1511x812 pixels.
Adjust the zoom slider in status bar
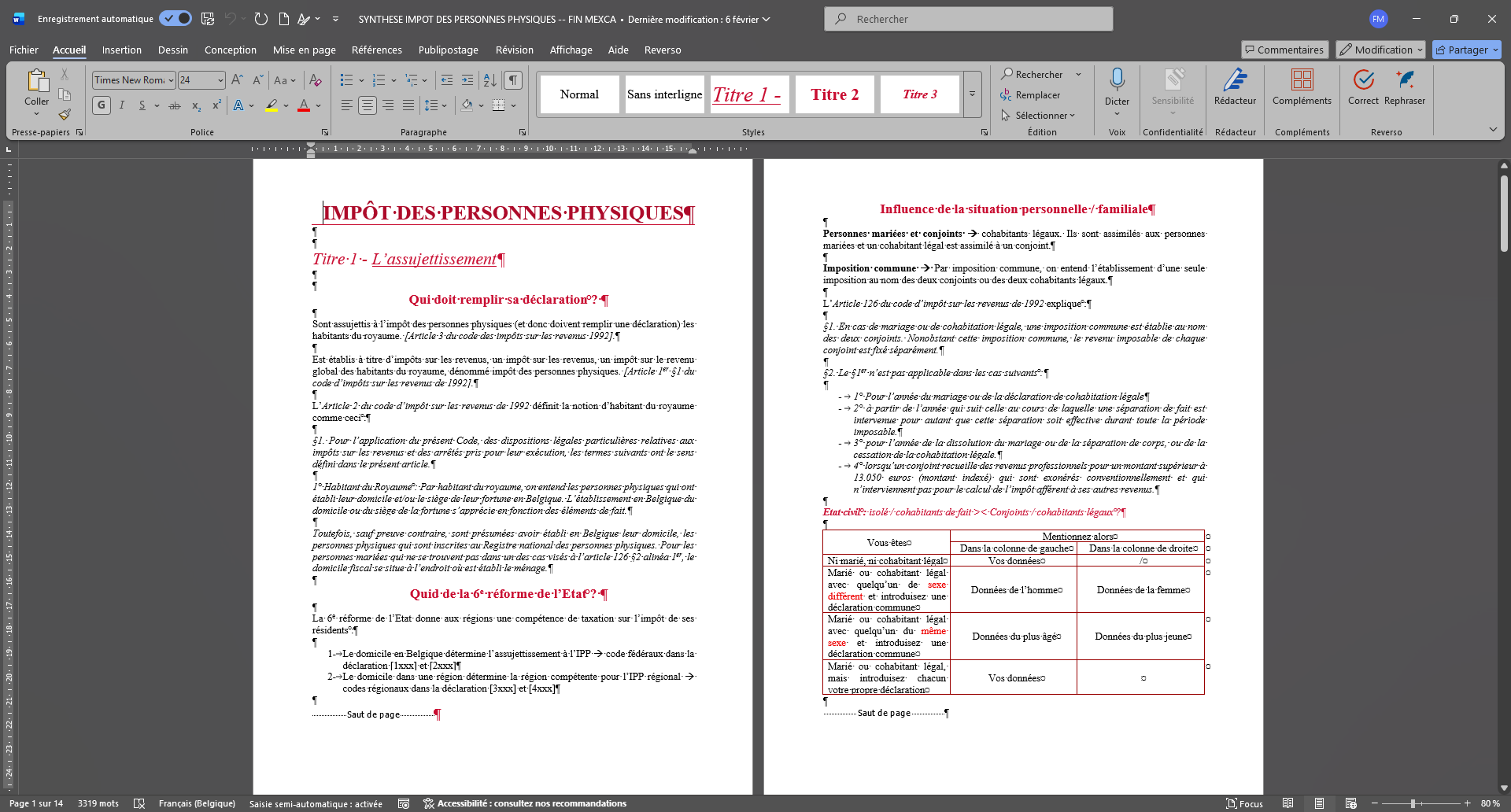pos(1413,803)
